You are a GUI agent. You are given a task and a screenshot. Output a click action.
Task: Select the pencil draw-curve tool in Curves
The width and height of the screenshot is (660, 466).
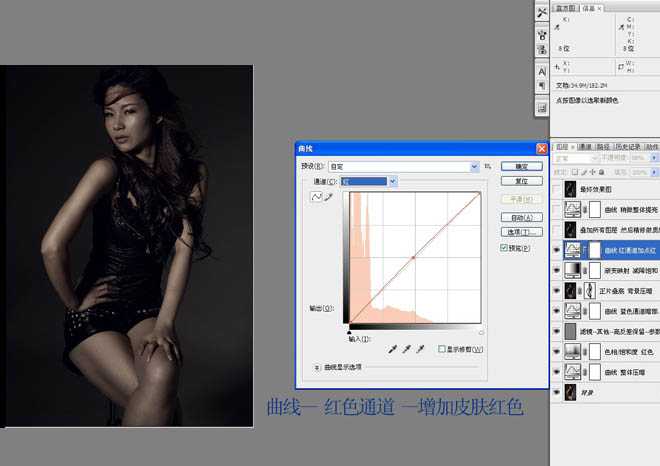coord(329,197)
